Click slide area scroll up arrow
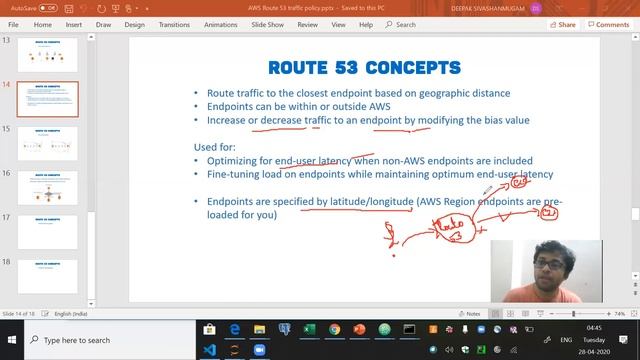Image resolution: width=640 pixels, height=360 pixels. click(x=635, y=37)
